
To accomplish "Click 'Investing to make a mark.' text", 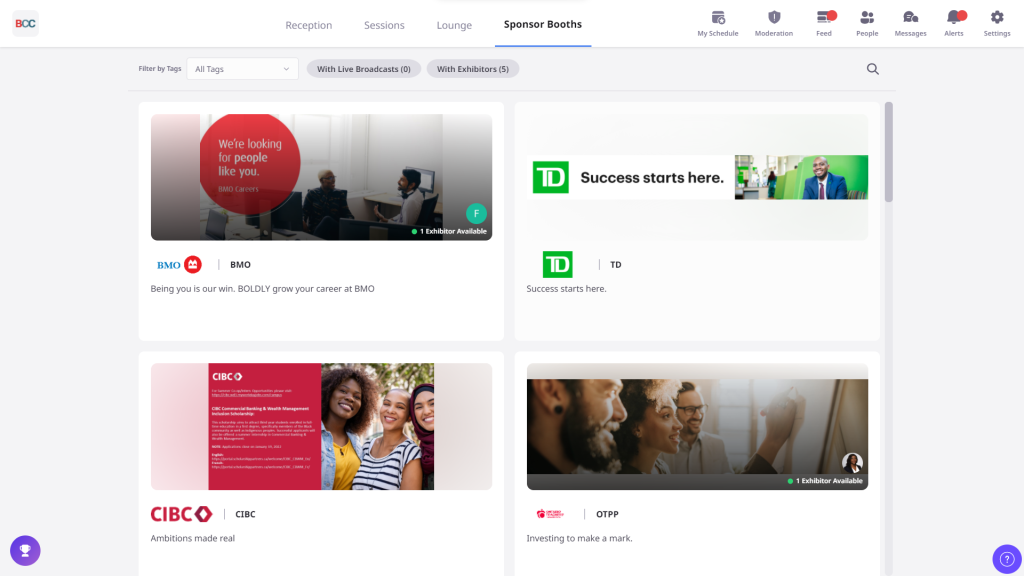I will tap(579, 538).
